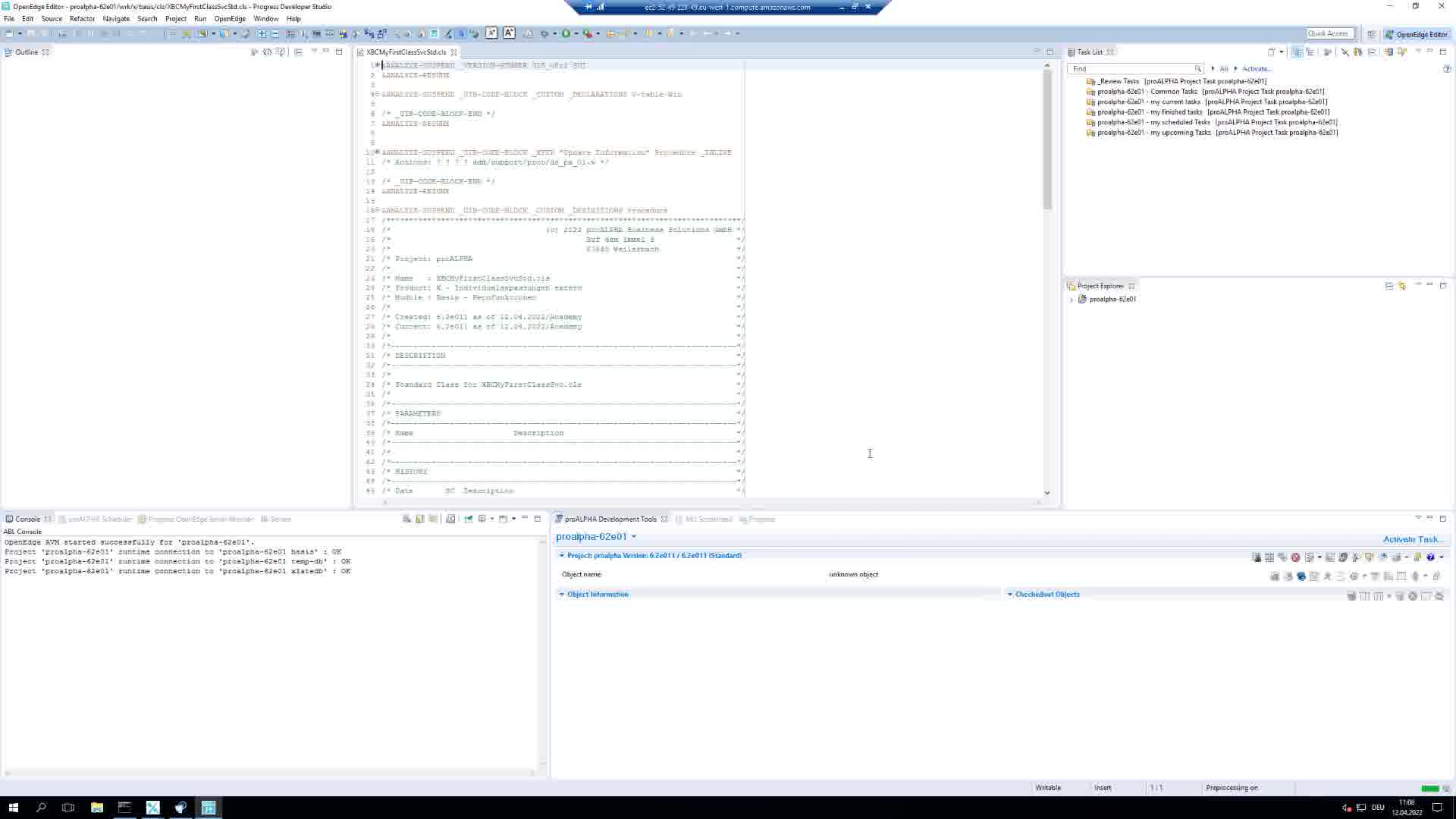Screen dimensions: 1456x819
Task: Click the Expand All plus icon in main toolbar
Action: click(262, 33)
